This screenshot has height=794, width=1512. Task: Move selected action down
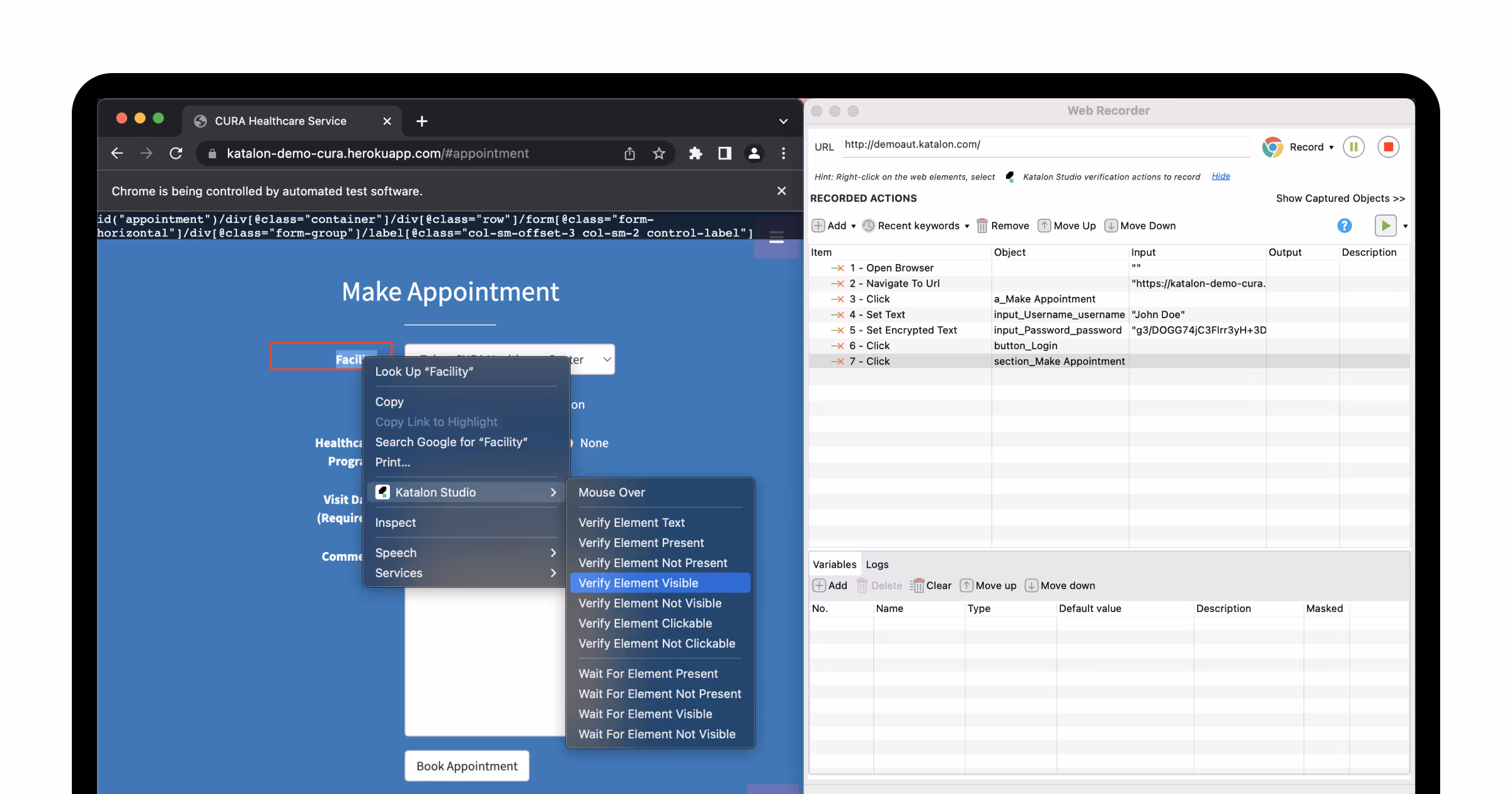click(1140, 226)
